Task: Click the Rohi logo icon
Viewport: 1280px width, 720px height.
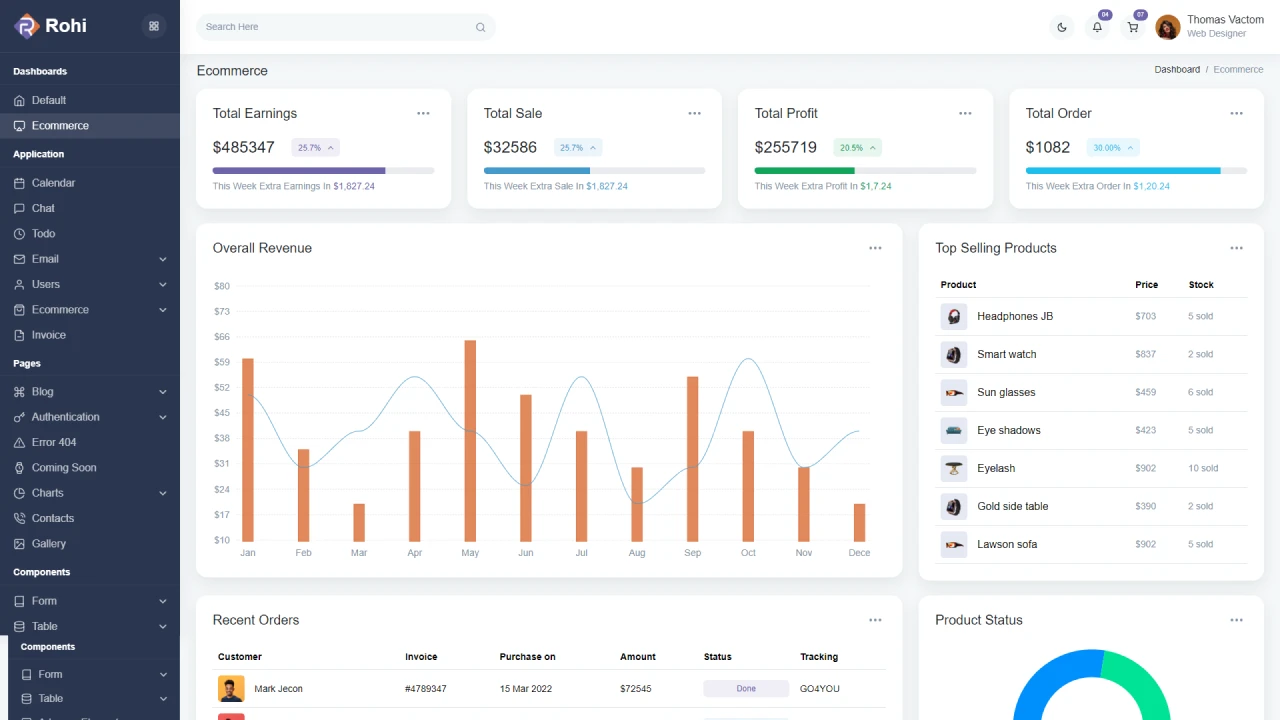Action: (x=27, y=26)
